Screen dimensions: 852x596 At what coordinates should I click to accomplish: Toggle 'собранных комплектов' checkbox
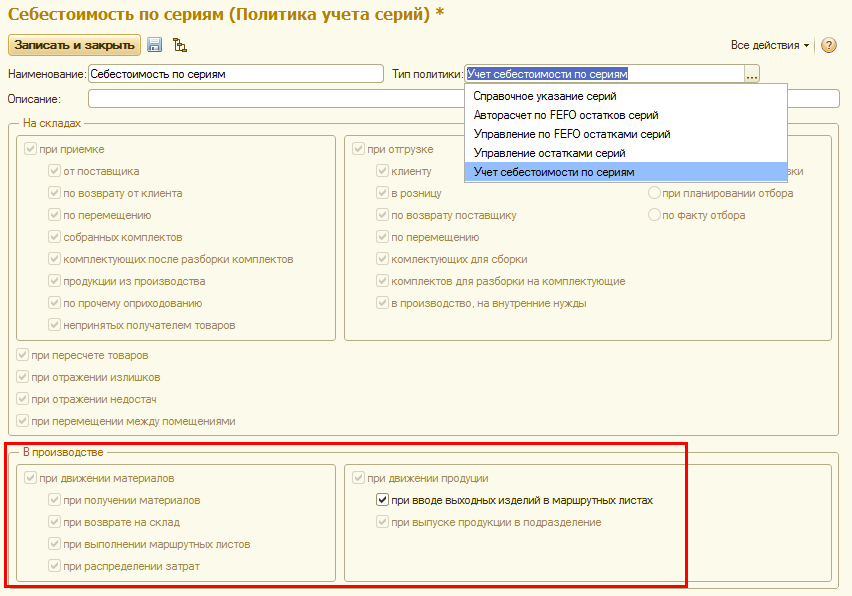[54, 237]
